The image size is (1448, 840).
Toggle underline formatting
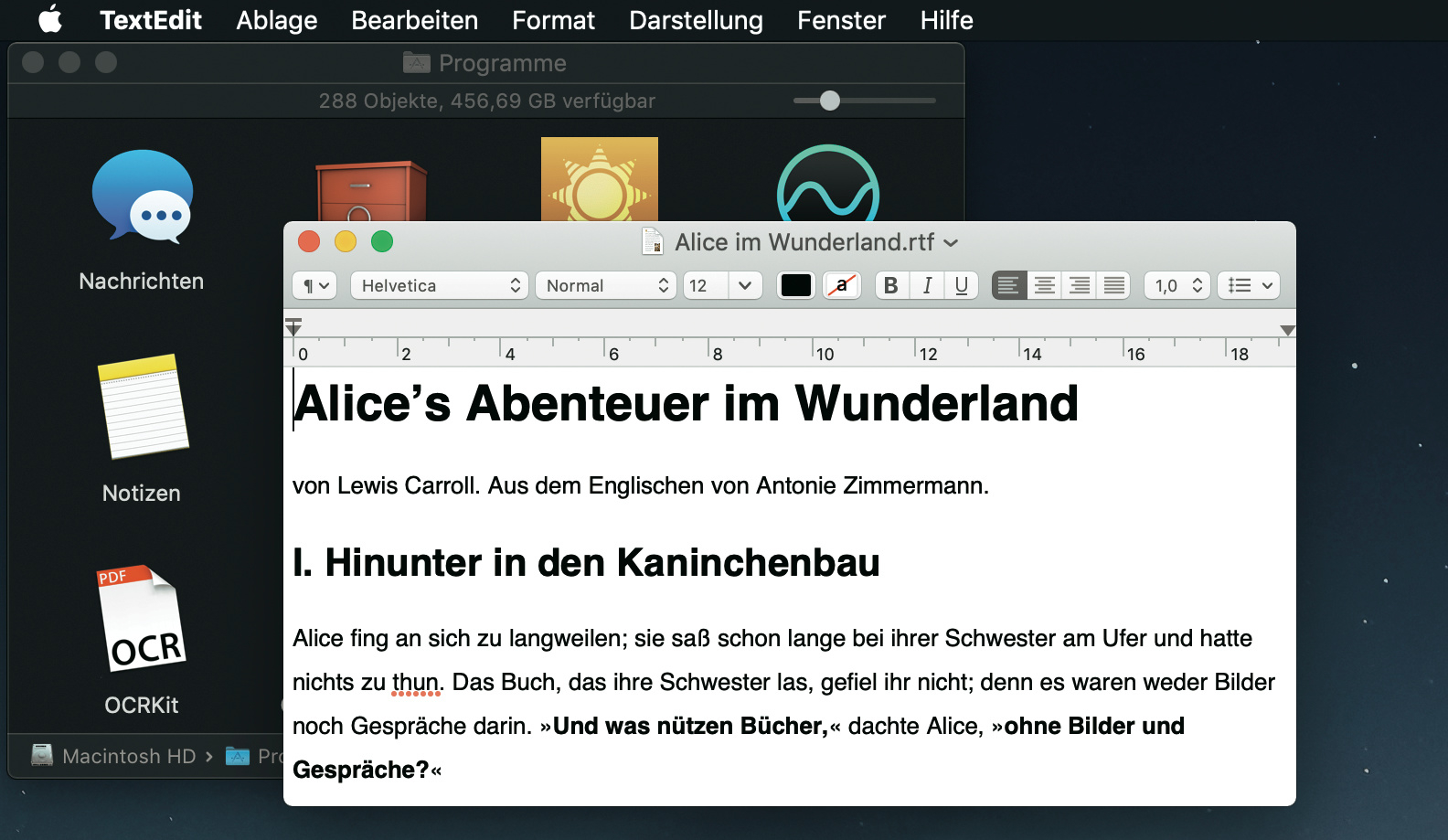(x=962, y=286)
